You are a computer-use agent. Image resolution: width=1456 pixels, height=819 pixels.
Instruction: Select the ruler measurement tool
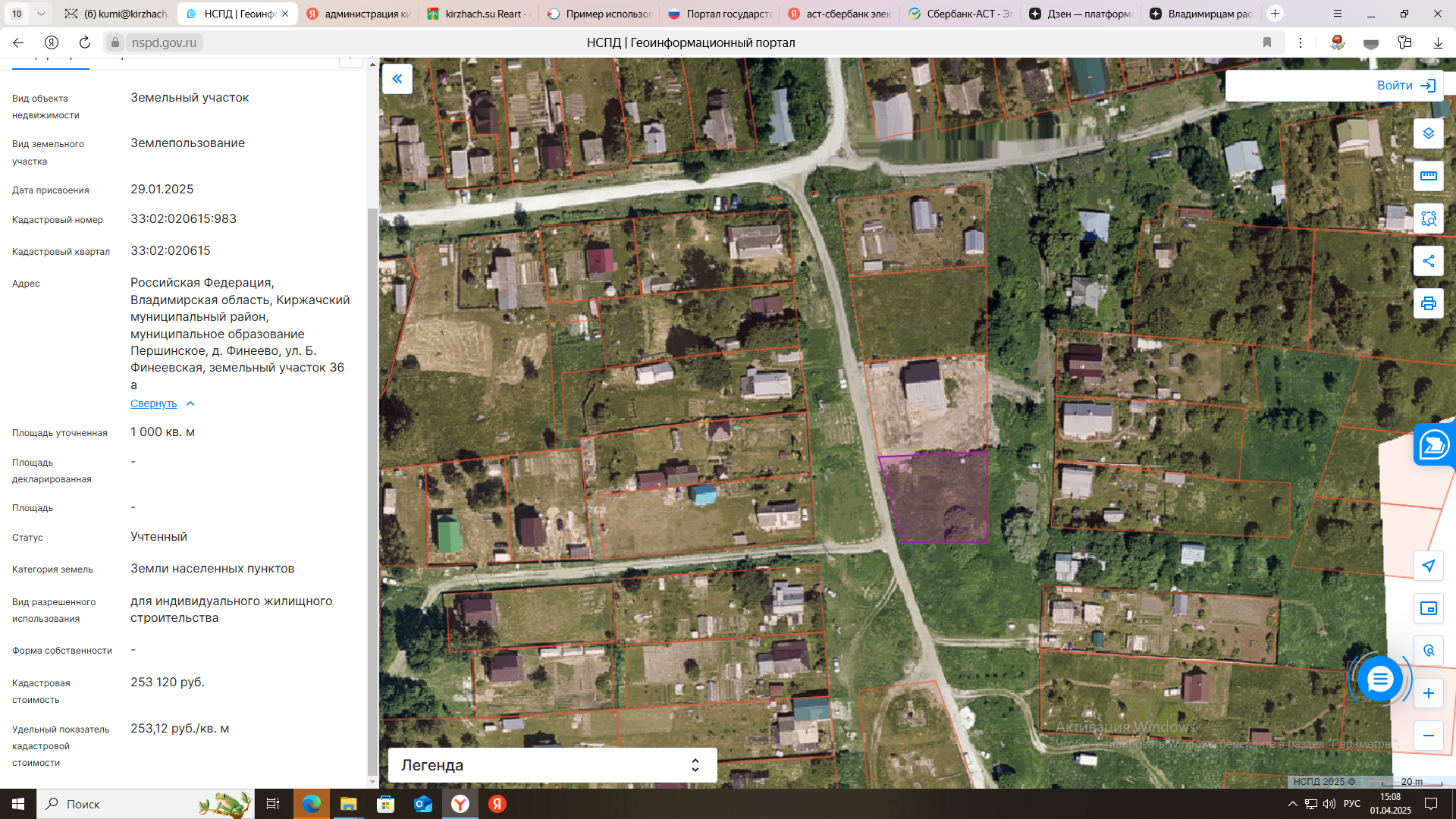[x=1428, y=176]
